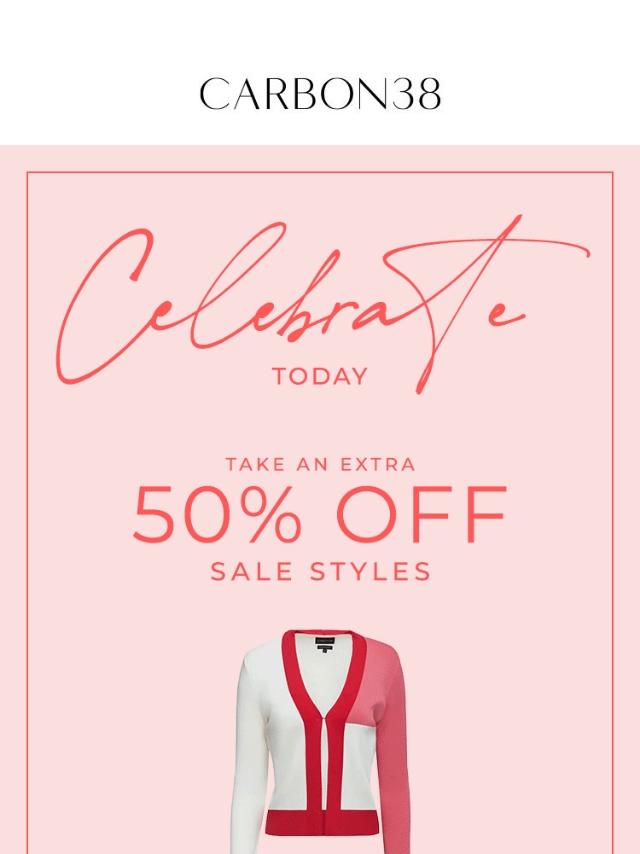Click the word OFF in promo
This screenshot has width=640, height=854.
click(x=422, y=515)
